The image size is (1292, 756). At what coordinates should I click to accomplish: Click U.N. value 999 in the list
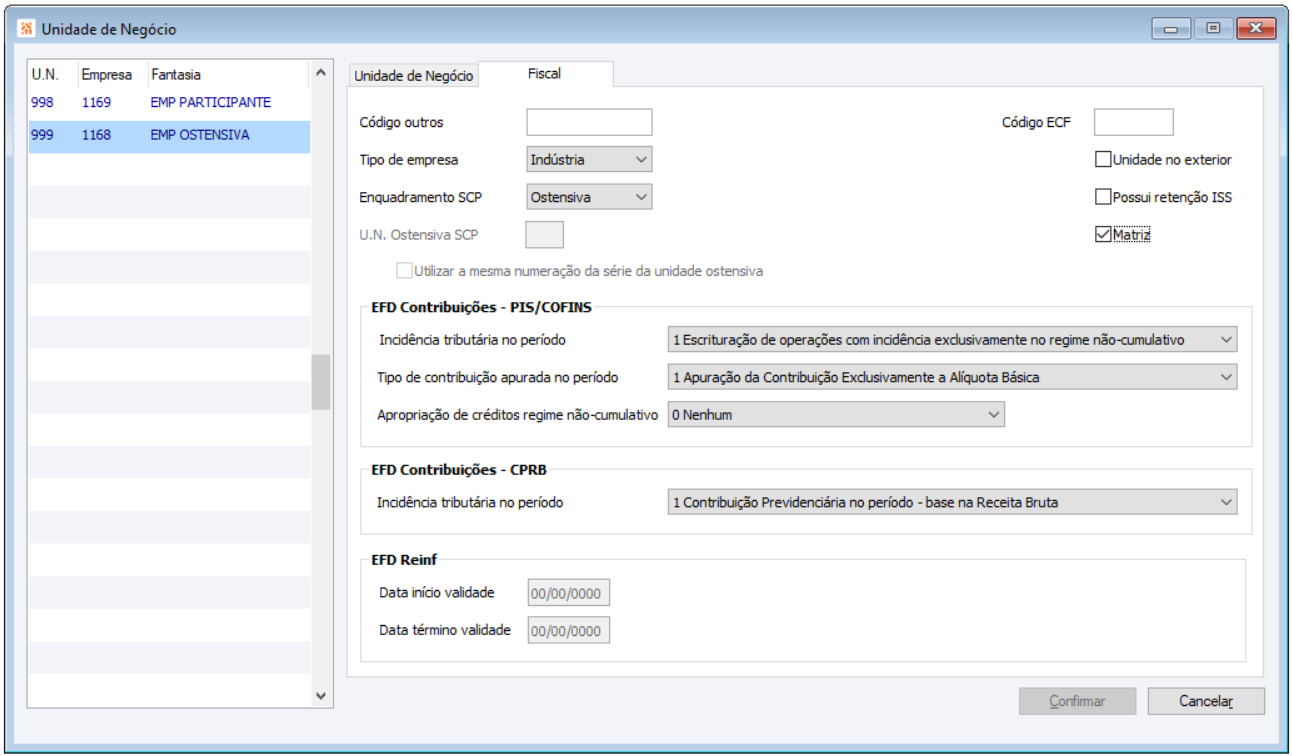click(x=42, y=135)
